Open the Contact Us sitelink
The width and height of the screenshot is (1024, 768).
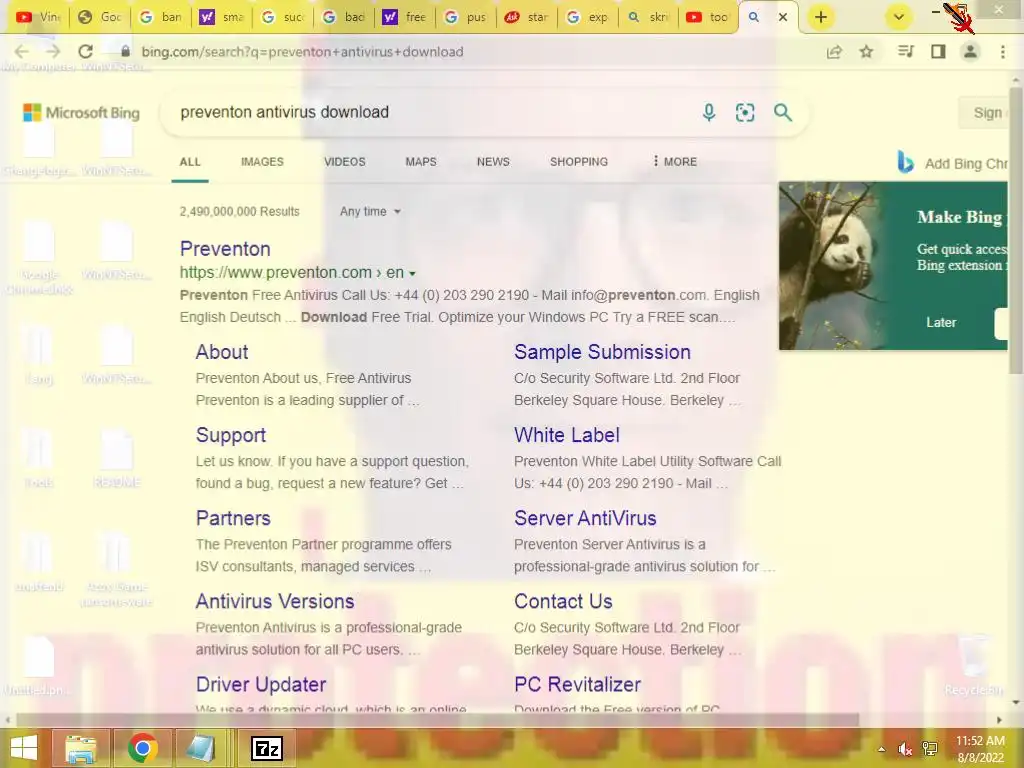(563, 601)
